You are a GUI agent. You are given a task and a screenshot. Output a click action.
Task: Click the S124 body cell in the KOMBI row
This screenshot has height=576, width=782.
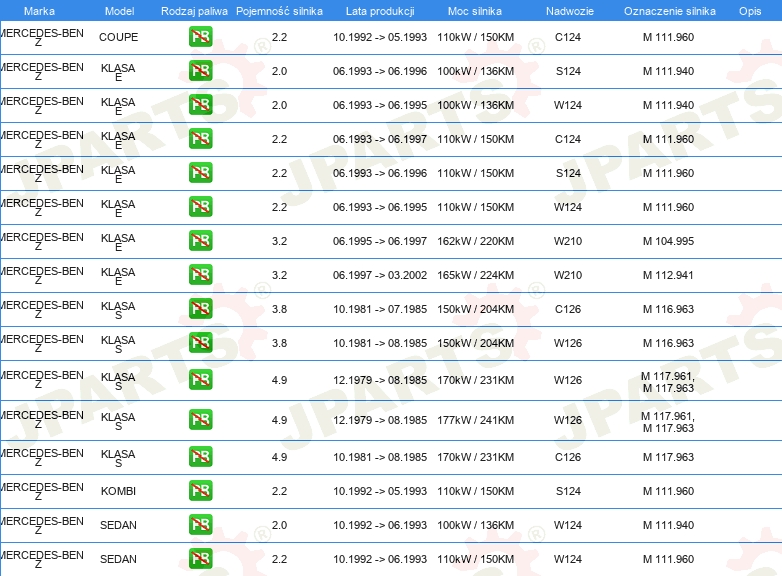(568, 491)
